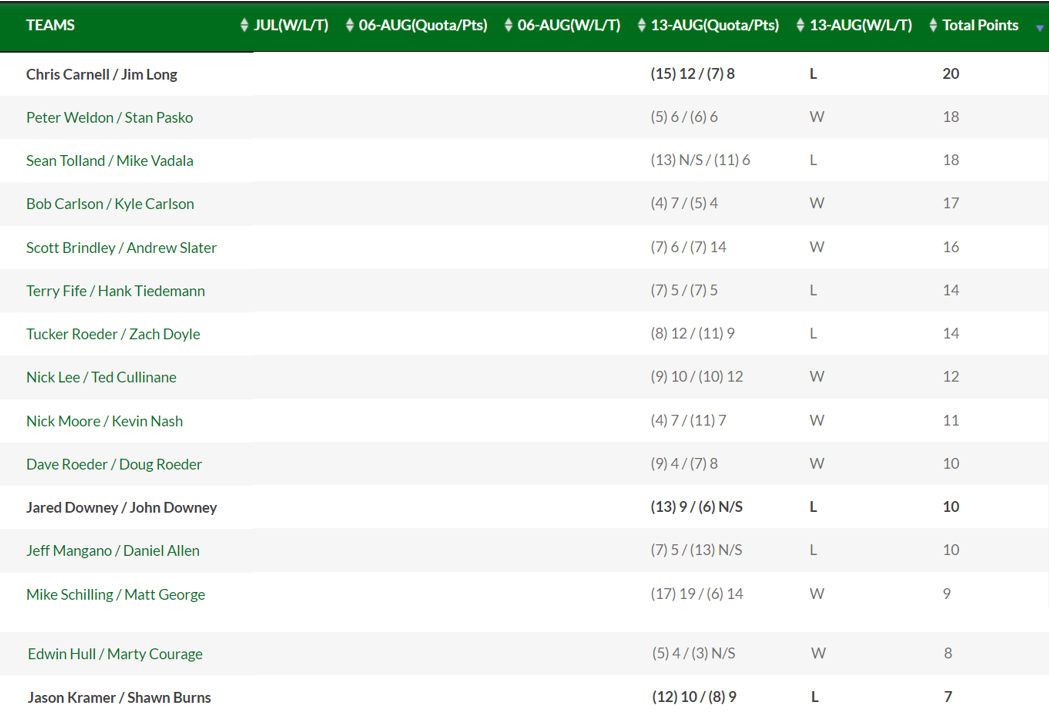Sort by Total Points header text

point(980,25)
